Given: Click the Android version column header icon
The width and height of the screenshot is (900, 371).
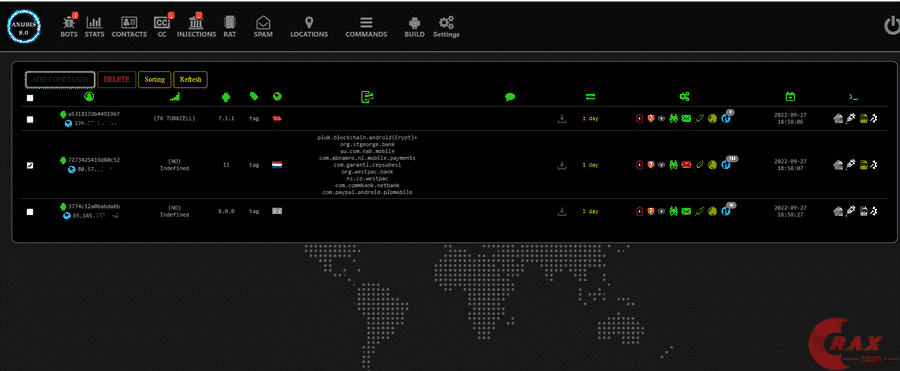Looking at the screenshot, I should [x=226, y=97].
